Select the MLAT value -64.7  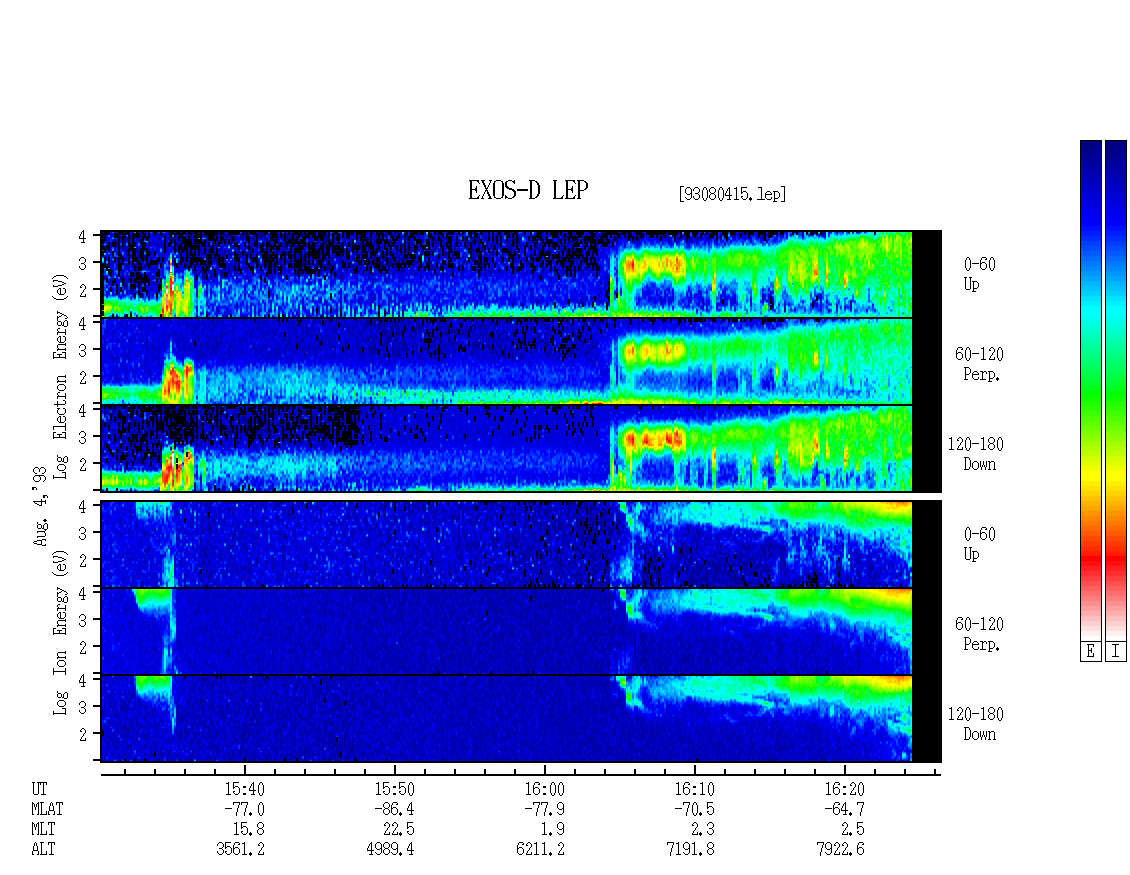tap(844, 809)
